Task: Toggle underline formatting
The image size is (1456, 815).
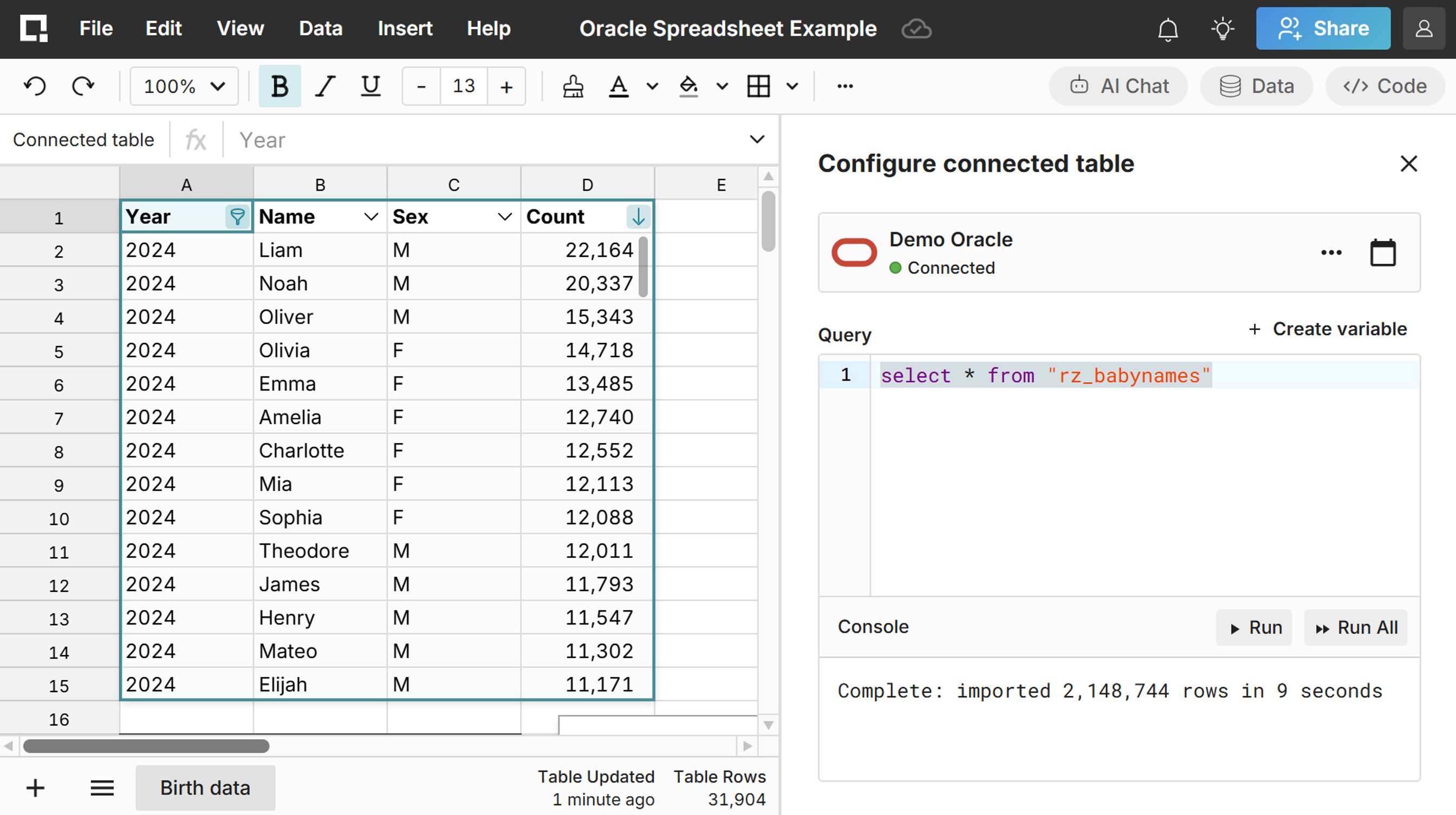Action: pos(370,86)
